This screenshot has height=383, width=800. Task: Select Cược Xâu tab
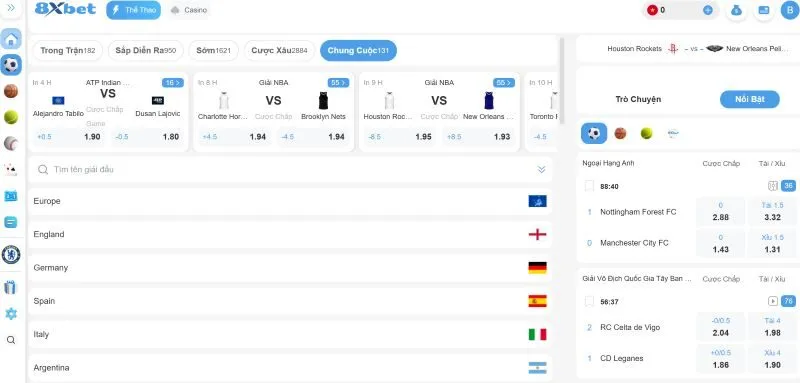tap(279, 50)
